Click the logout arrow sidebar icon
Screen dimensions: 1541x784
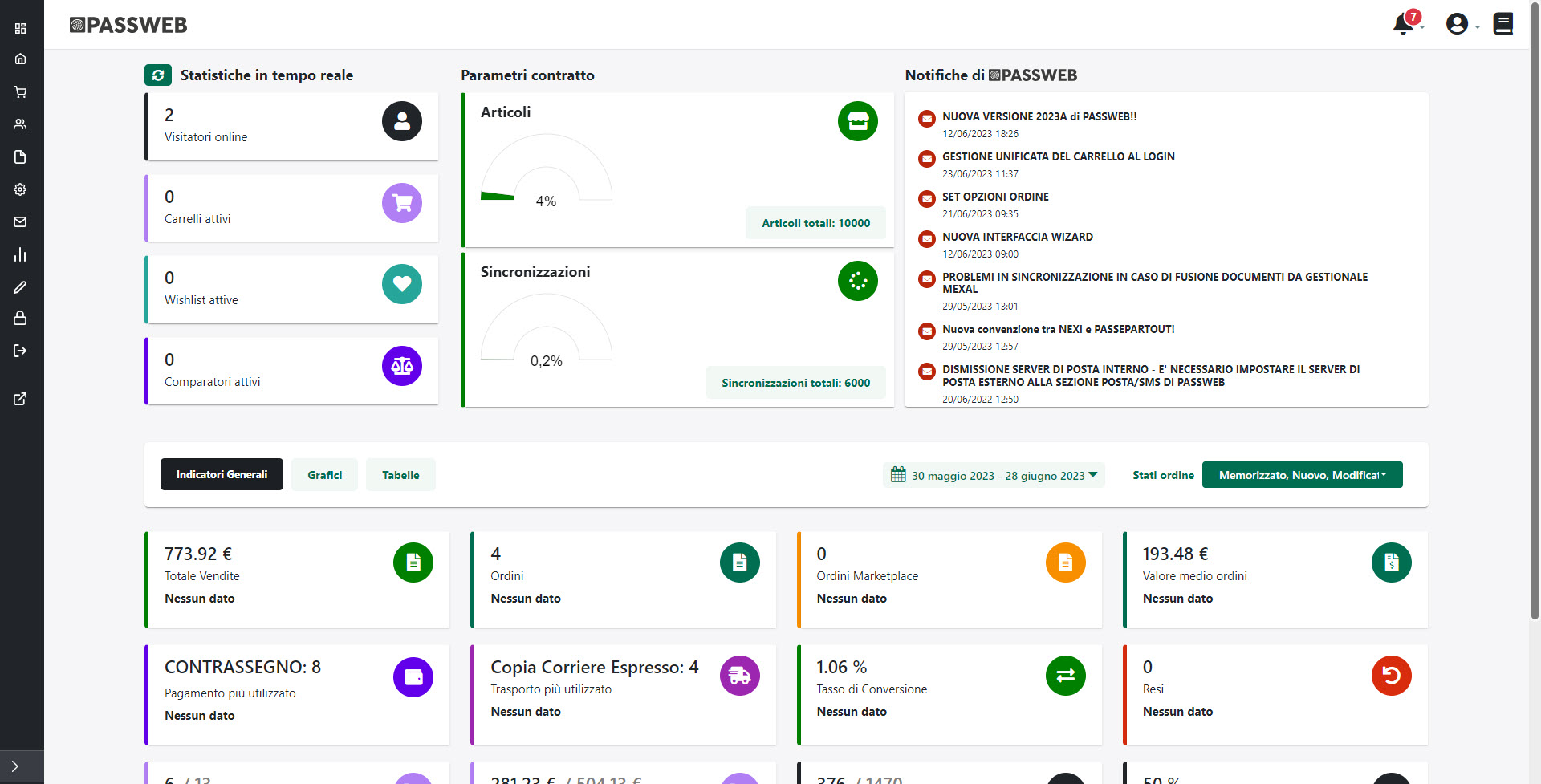(21, 351)
